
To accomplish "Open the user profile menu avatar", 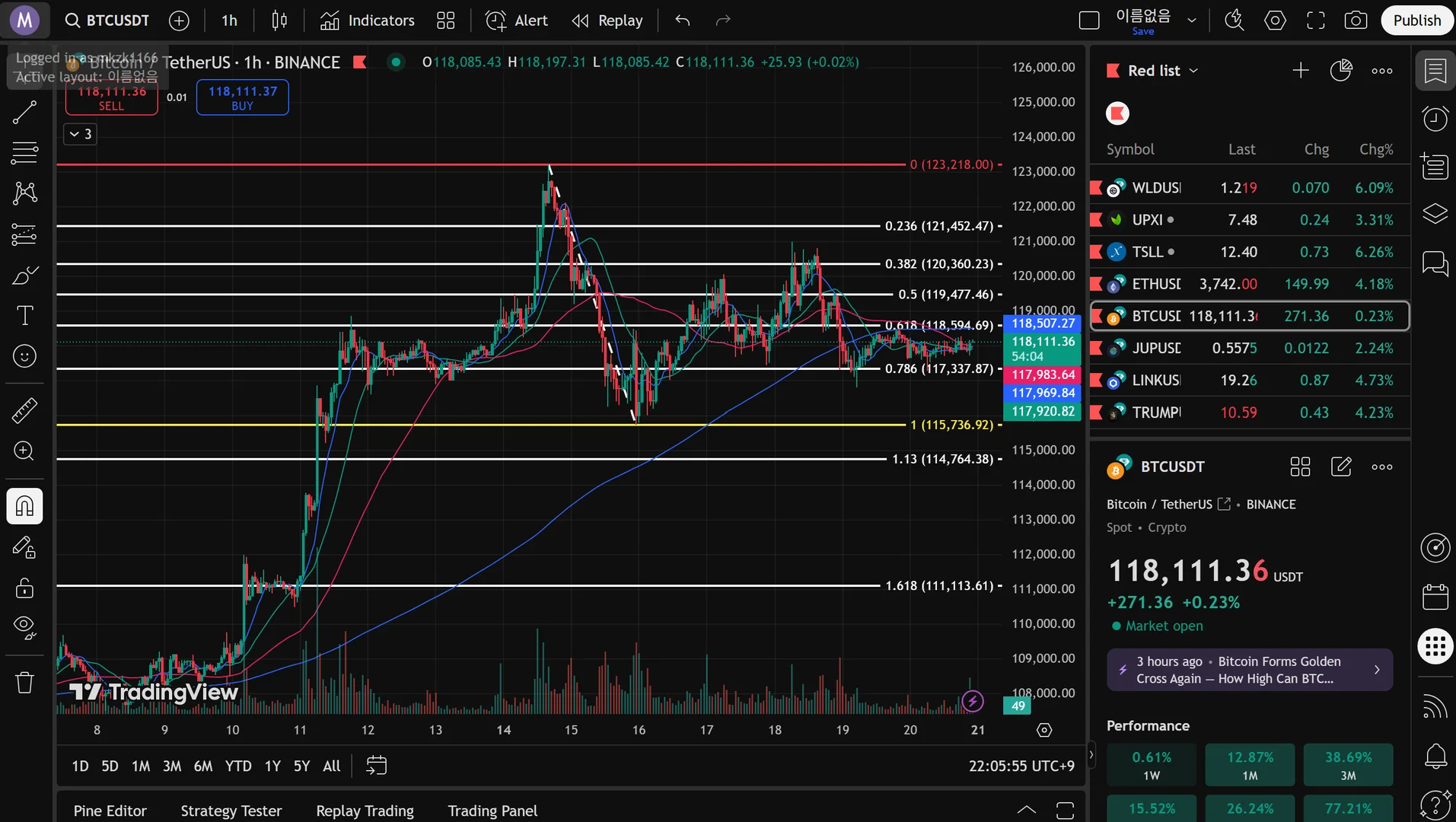I will point(24,21).
